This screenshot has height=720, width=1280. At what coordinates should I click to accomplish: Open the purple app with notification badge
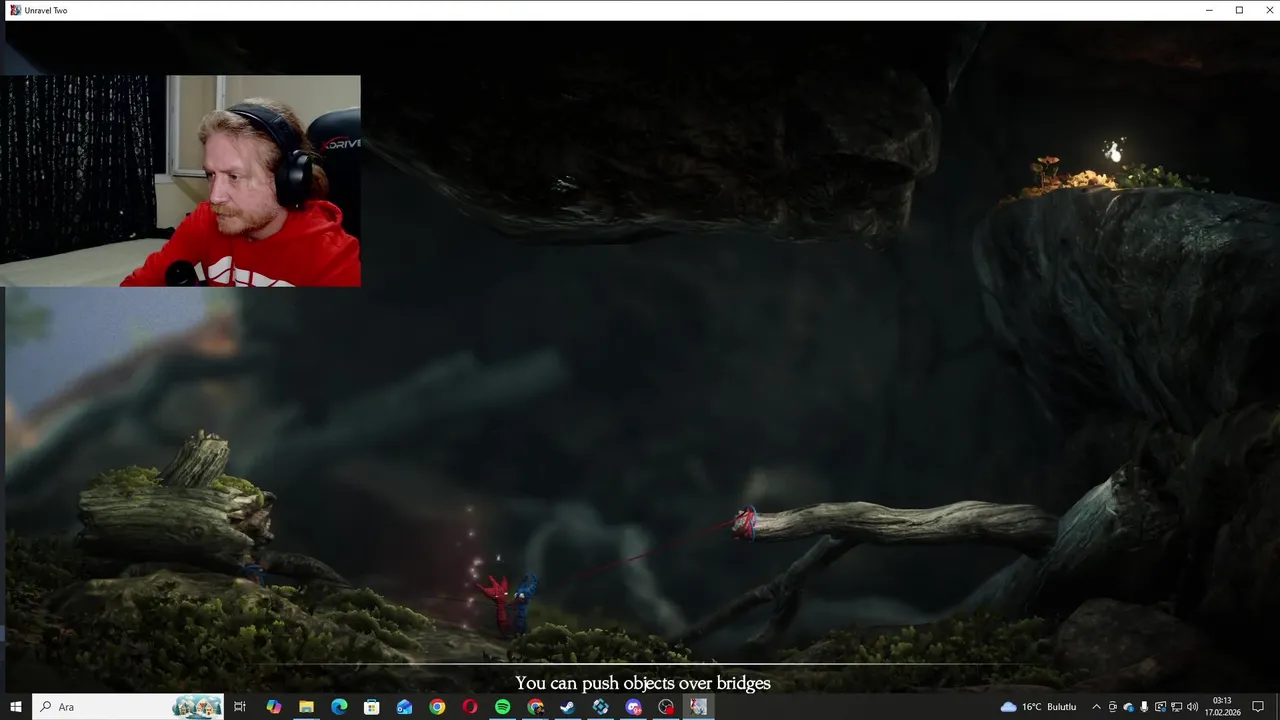[634, 707]
